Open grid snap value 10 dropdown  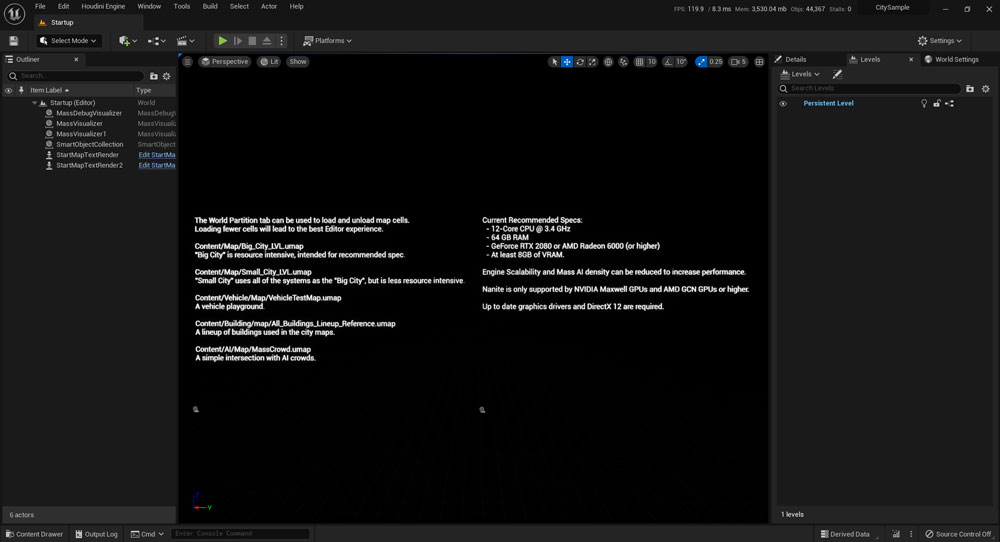pyautogui.click(x=651, y=62)
